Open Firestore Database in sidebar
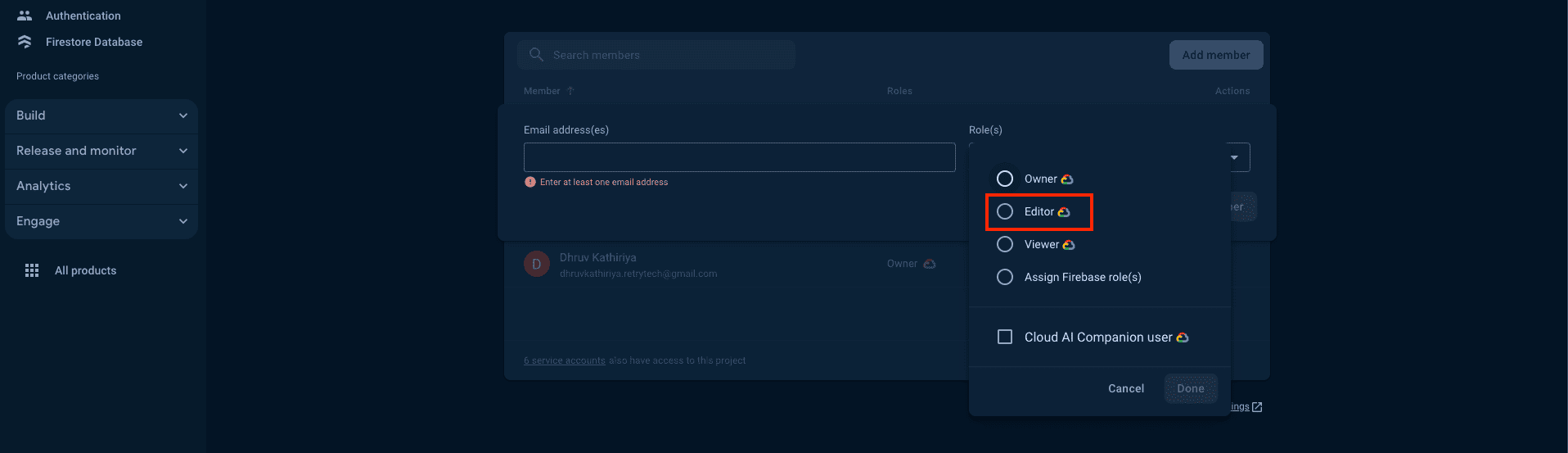The width and height of the screenshot is (1568, 453). (x=94, y=42)
